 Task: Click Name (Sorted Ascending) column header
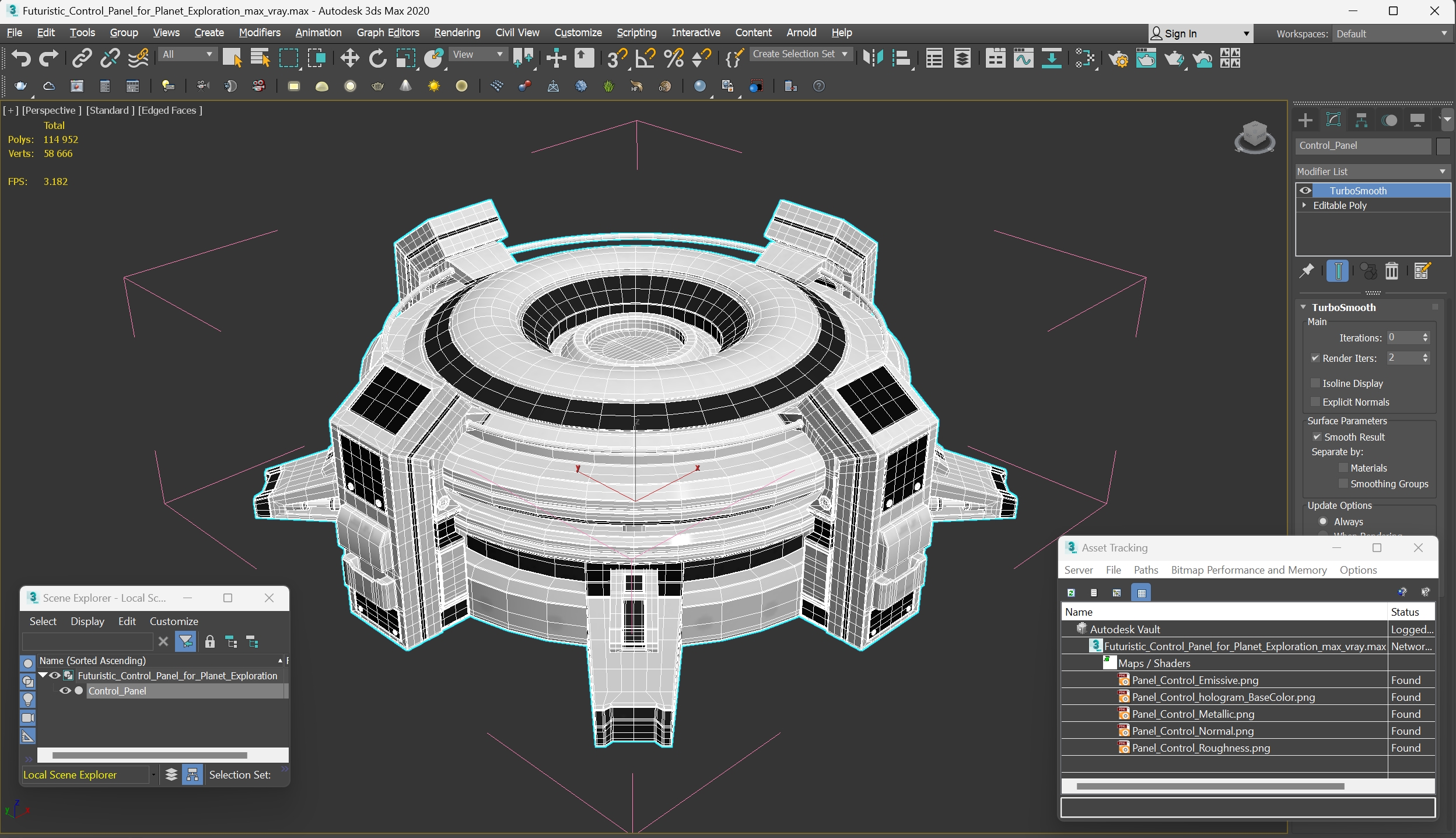(x=160, y=661)
